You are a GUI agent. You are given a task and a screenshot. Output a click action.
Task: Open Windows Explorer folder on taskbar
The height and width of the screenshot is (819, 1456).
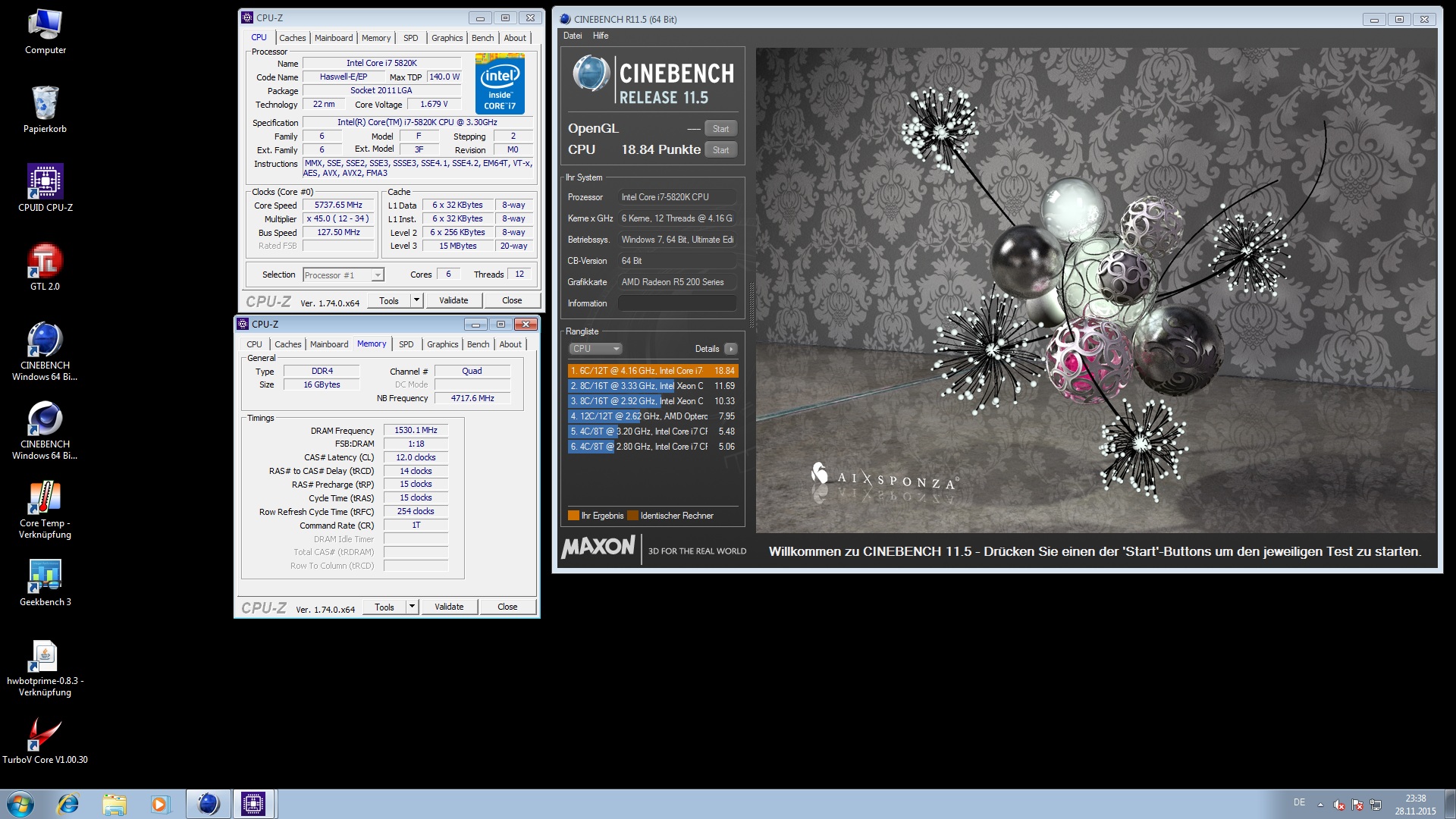115,804
